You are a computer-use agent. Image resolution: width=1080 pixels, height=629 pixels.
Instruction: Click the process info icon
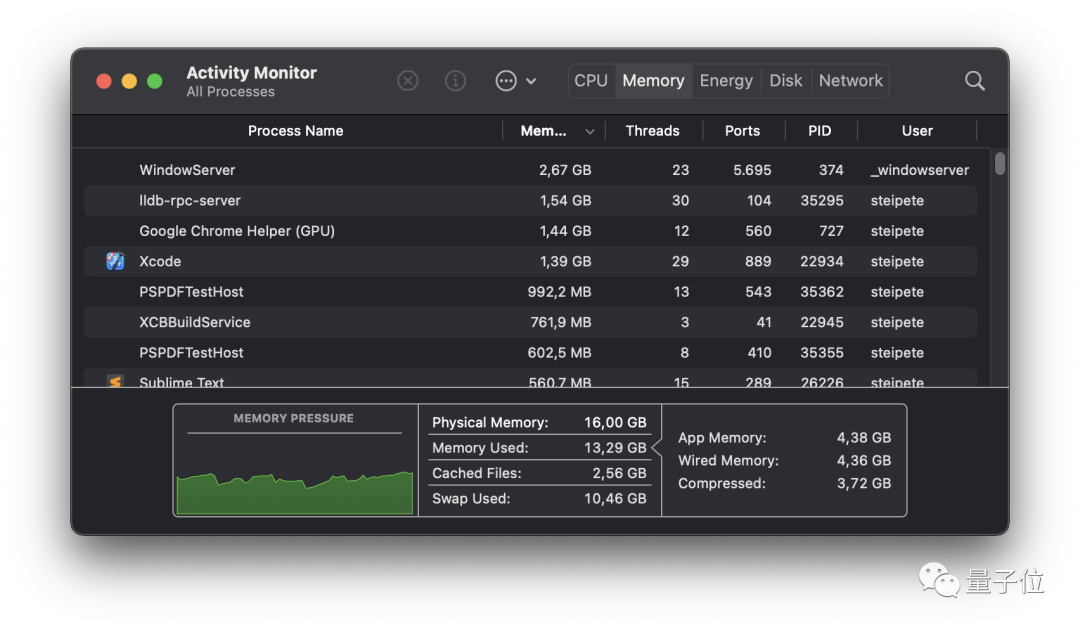click(x=456, y=81)
